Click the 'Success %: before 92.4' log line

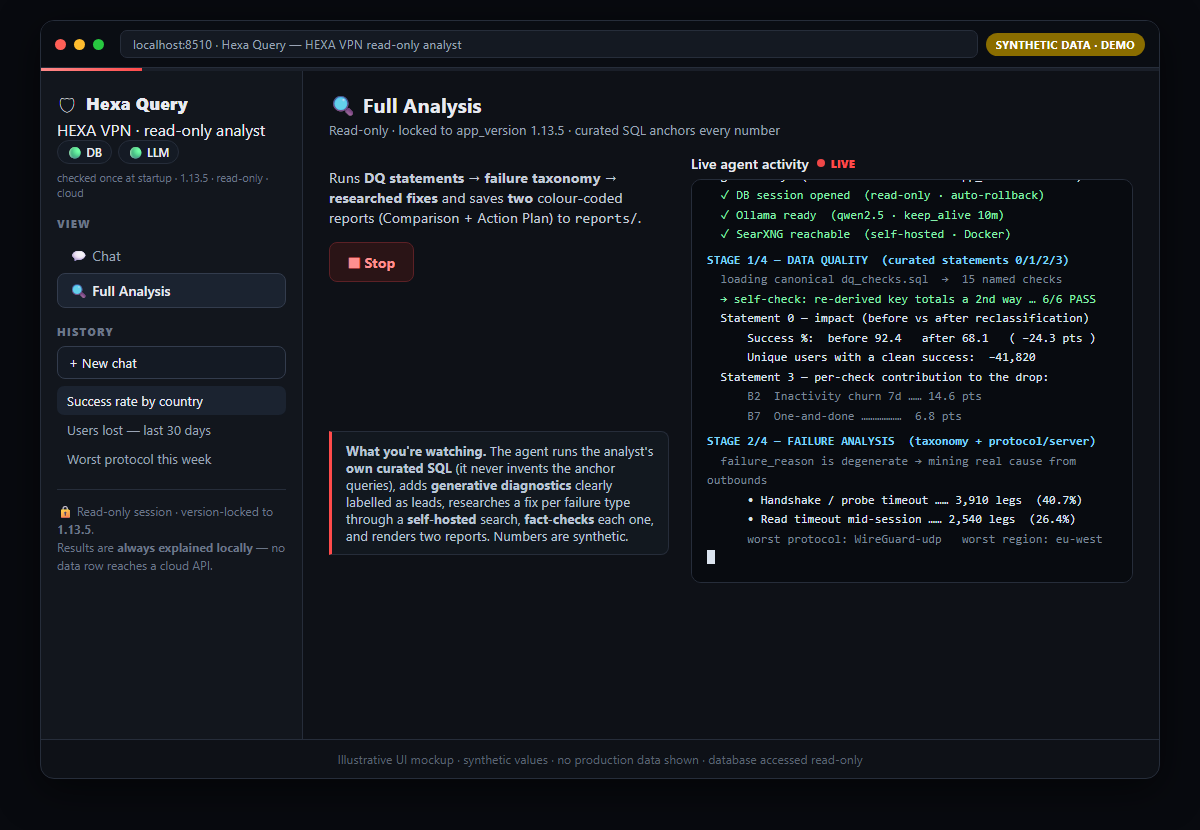coord(921,338)
